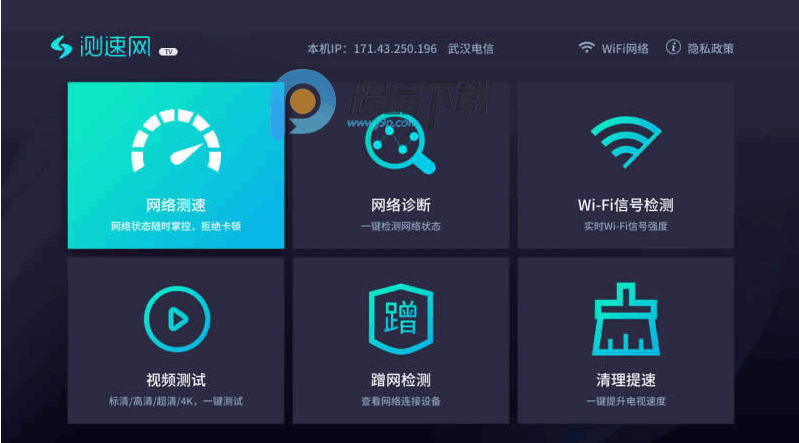
Task: Click the speedometer icon for 网络测速
Action: click(176, 141)
